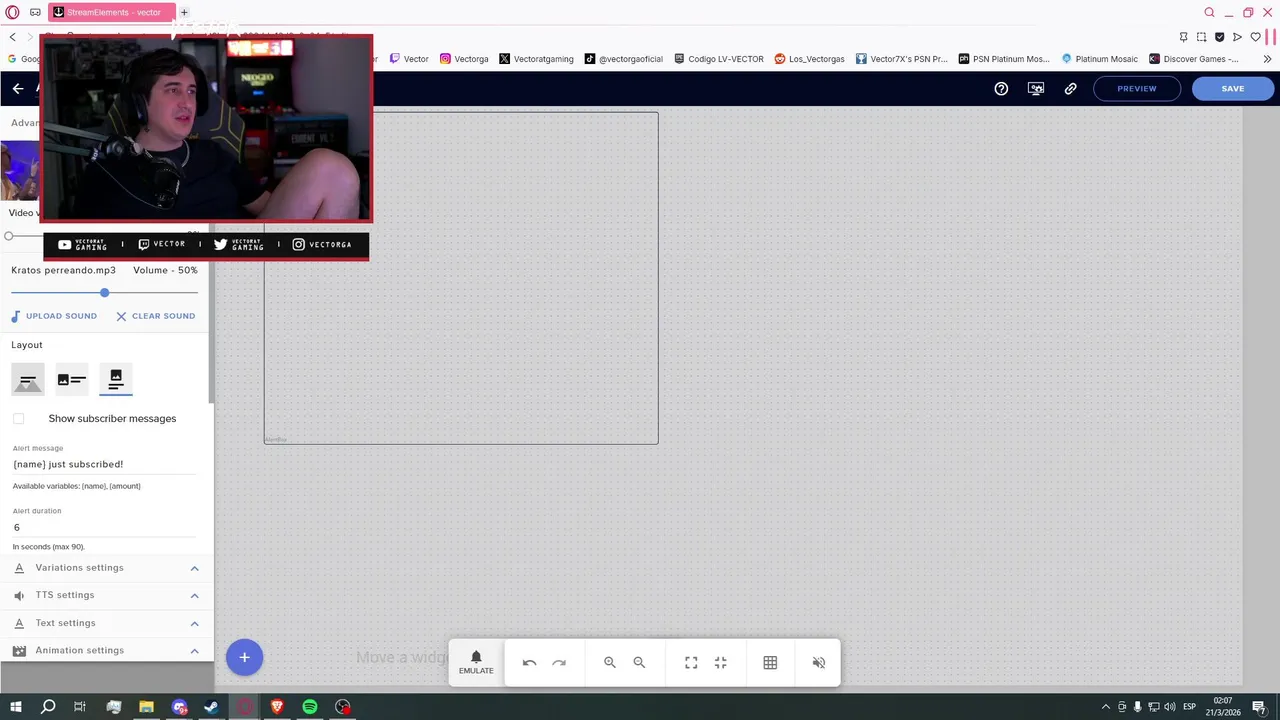Open the system volume tray icon
The width and height of the screenshot is (1280, 720).
(1171, 707)
